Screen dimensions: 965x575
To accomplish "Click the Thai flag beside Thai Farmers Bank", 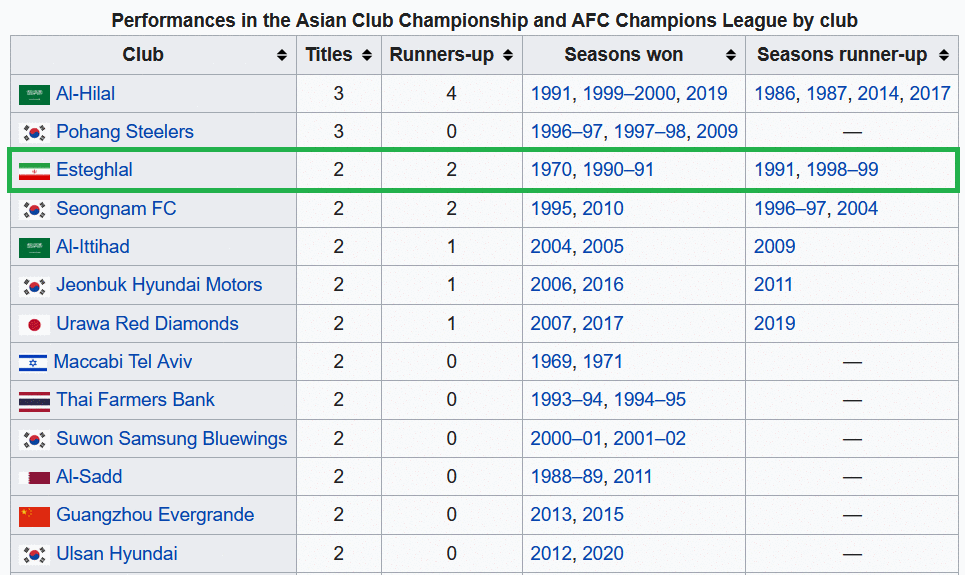I will click(34, 401).
